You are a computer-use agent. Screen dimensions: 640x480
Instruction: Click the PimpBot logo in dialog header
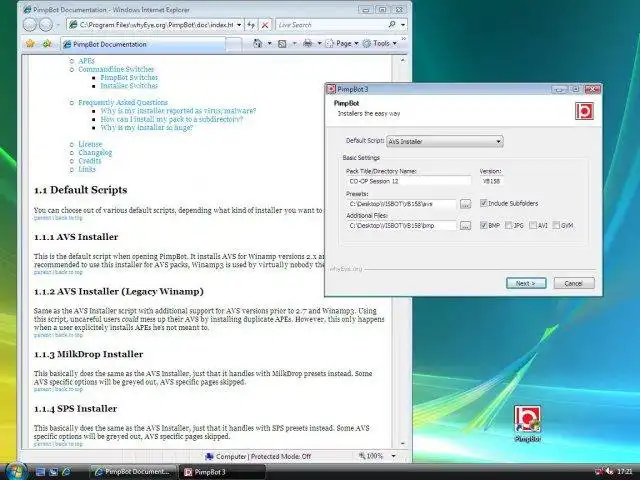click(584, 111)
